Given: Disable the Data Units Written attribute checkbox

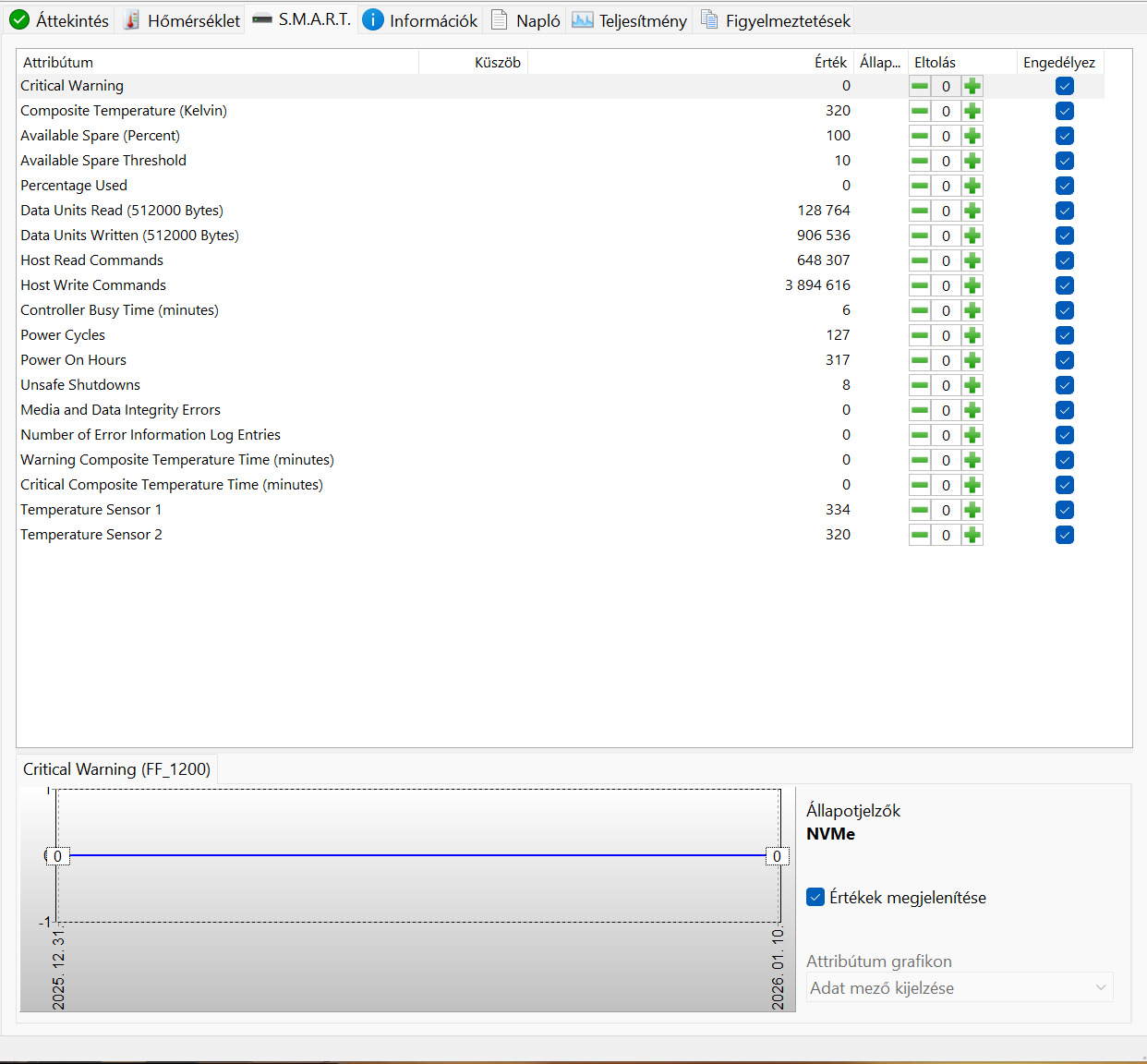Looking at the screenshot, I should coord(1065,236).
